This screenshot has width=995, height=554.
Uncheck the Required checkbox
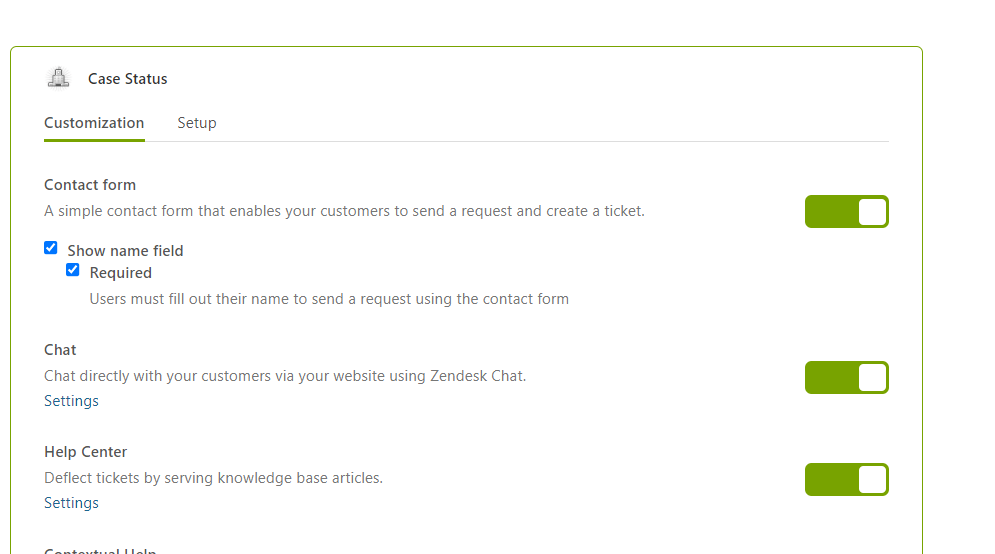73,270
